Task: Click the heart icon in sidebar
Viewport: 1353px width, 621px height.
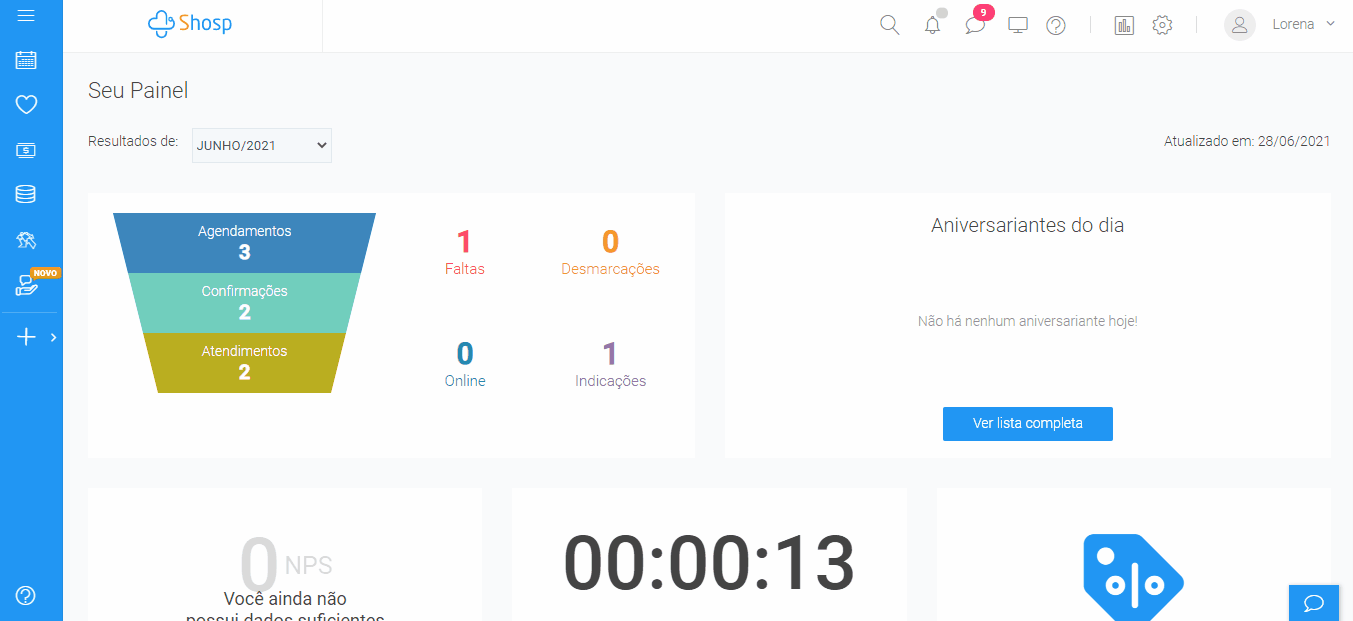Action: click(x=26, y=104)
